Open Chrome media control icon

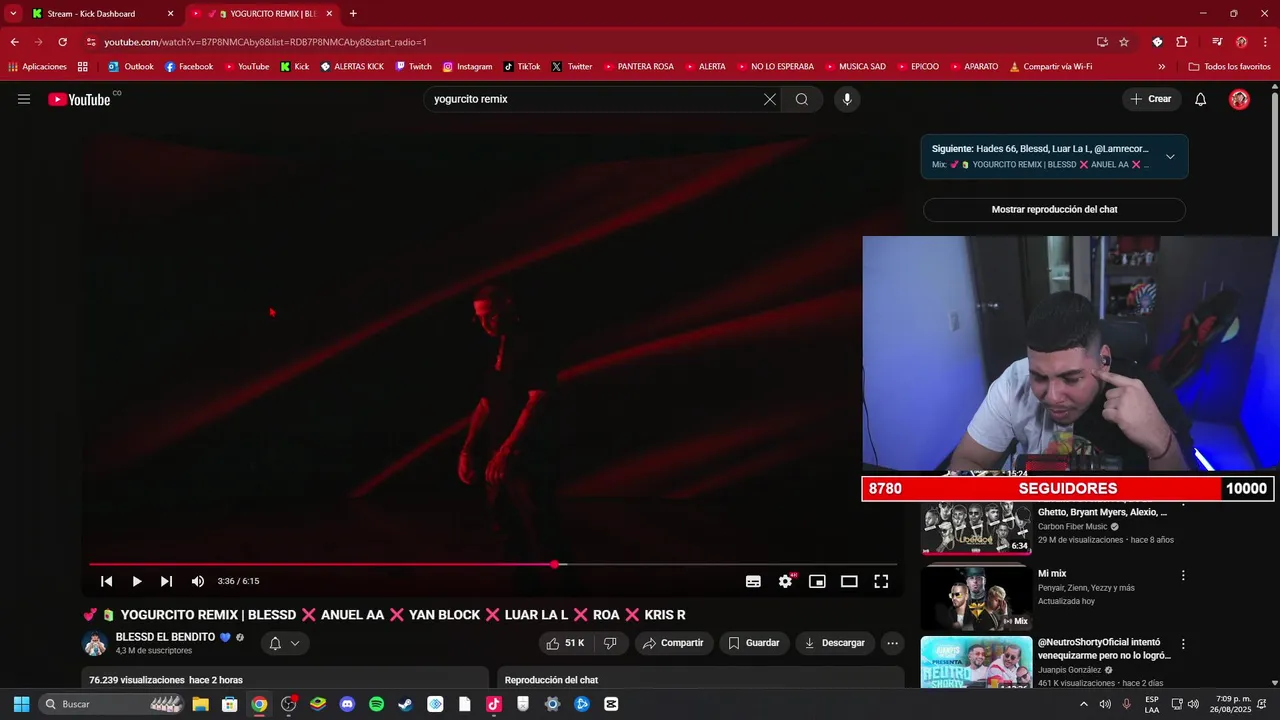1217,42
